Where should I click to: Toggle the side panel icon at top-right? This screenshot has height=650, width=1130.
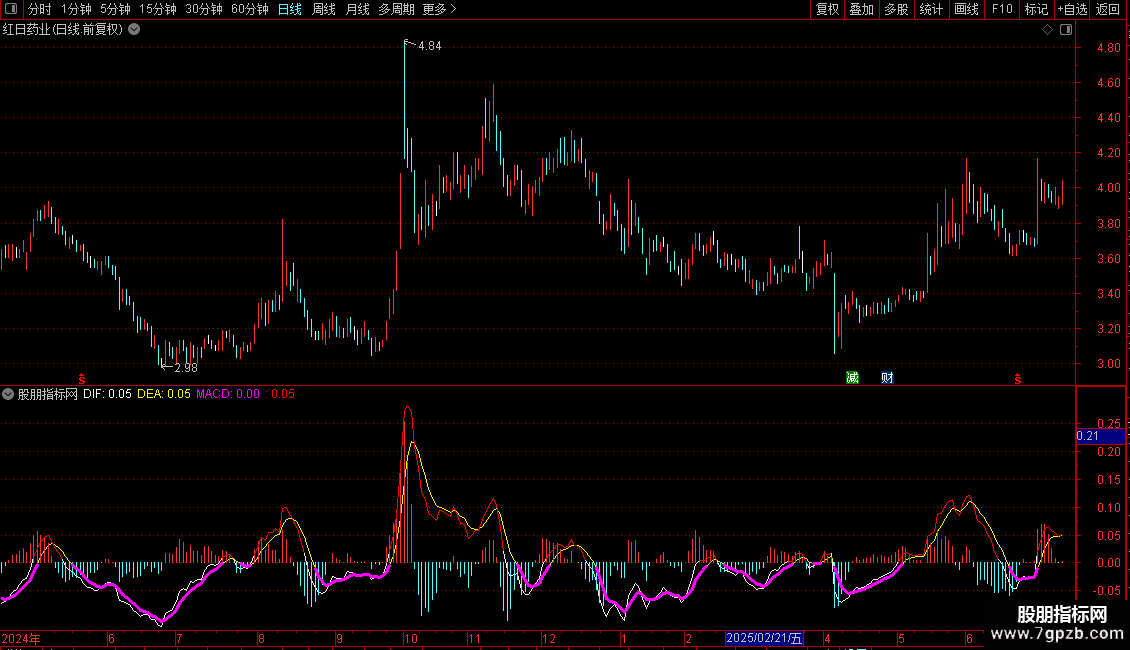pos(1067,30)
